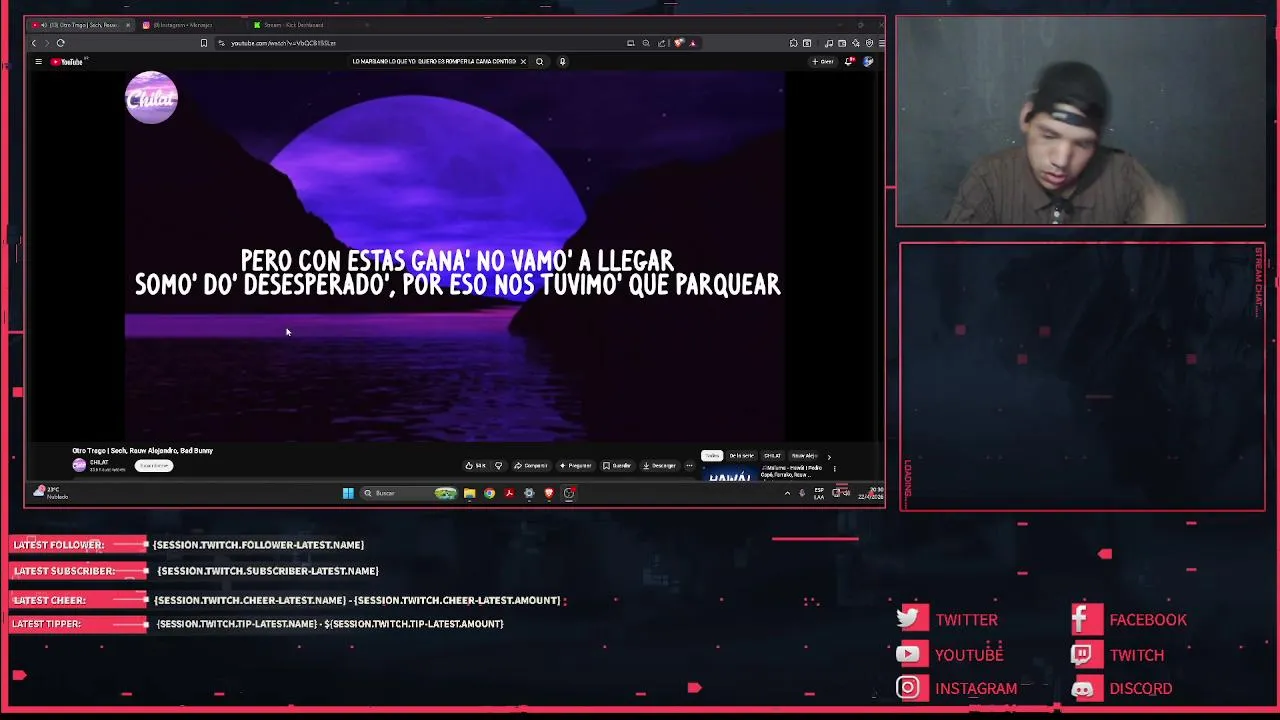The width and height of the screenshot is (1280, 720).
Task: Open the CHILAT channel avatar below the video
Action: tap(79, 465)
